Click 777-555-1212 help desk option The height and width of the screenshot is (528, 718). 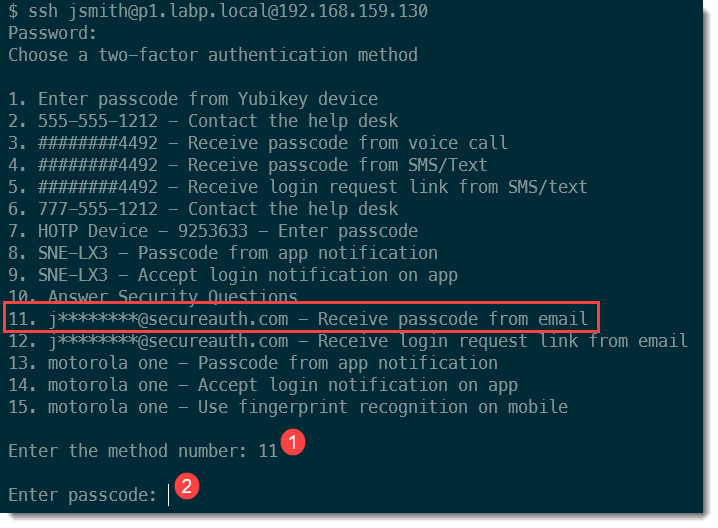(203, 209)
